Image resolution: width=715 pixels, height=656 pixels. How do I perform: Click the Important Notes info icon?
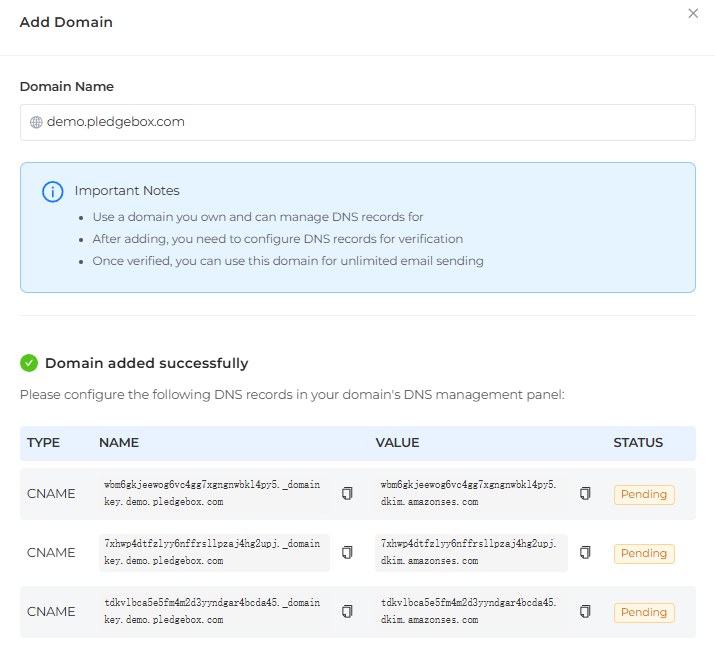pyautogui.click(x=52, y=191)
